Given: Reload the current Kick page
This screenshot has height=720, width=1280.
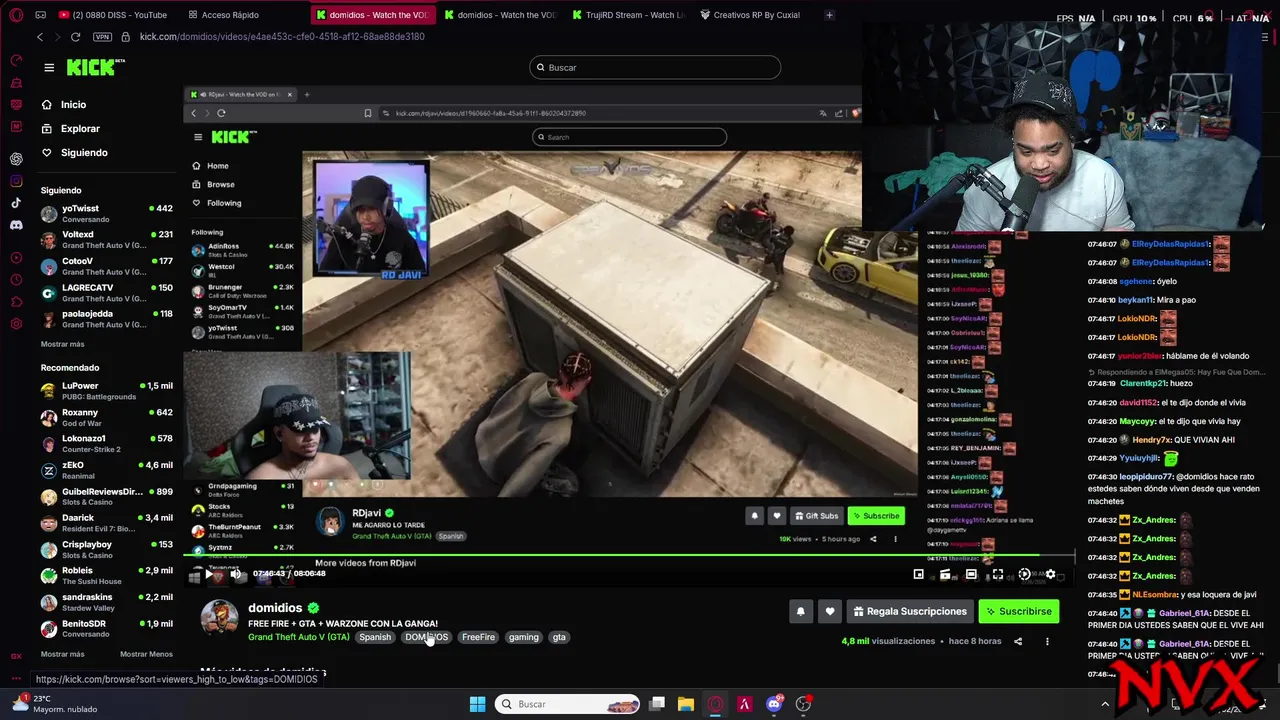Looking at the screenshot, I should coord(75,37).
